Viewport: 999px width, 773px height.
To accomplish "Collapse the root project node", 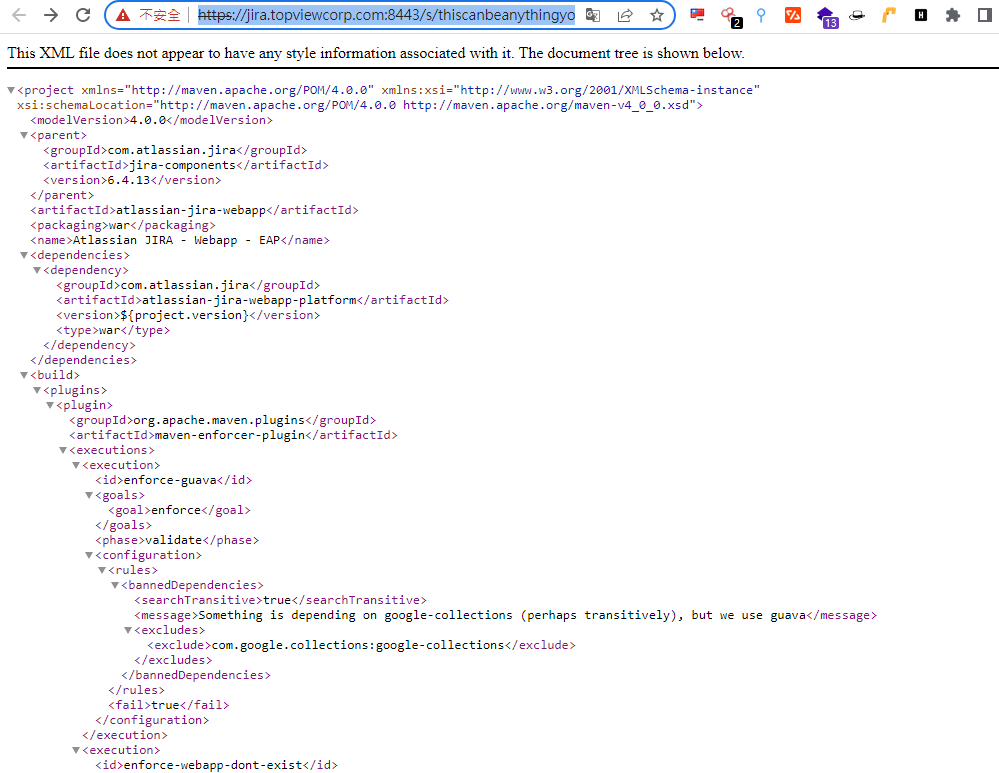I will [x=11, y=90].
